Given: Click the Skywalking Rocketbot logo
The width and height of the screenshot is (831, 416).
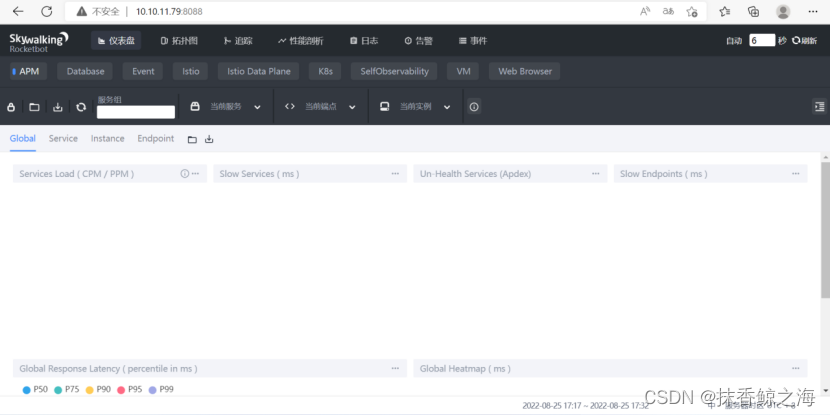Looking at the screenshot, I should [x=39, y=41].
